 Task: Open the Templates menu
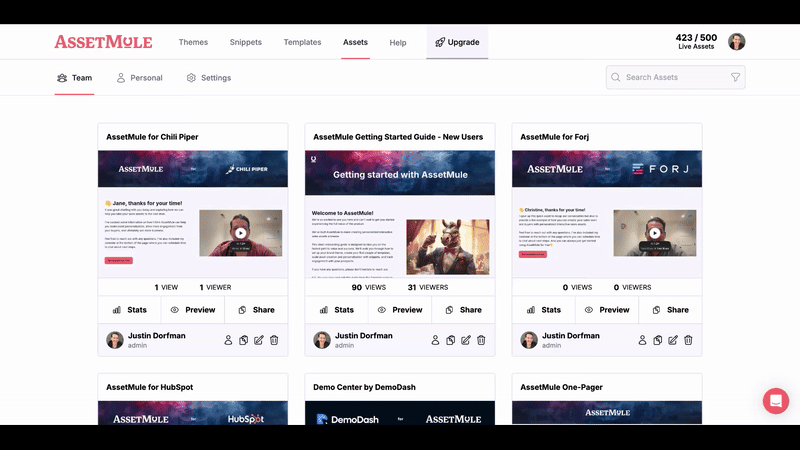[x=303, y=42]
